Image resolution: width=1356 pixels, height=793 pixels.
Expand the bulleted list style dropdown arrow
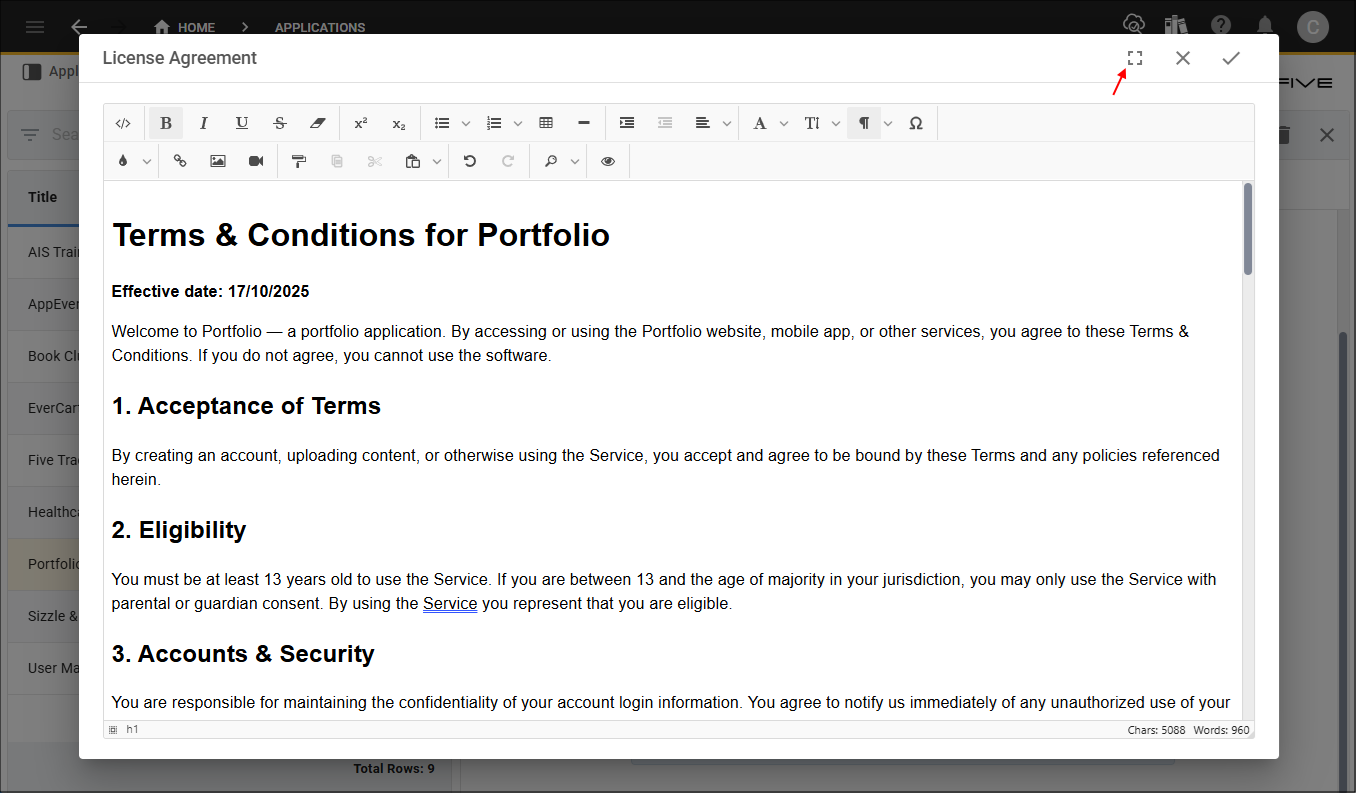(466, 123)
